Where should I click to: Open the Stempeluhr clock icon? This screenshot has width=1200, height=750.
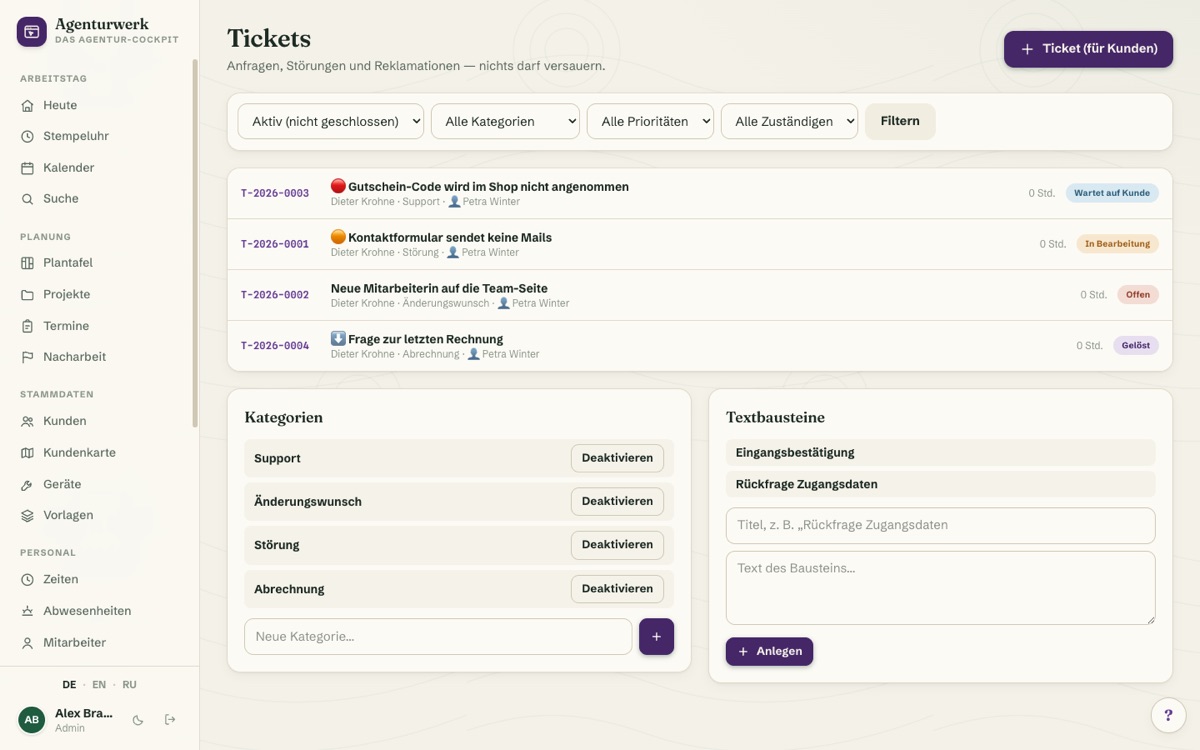(27, 136)
